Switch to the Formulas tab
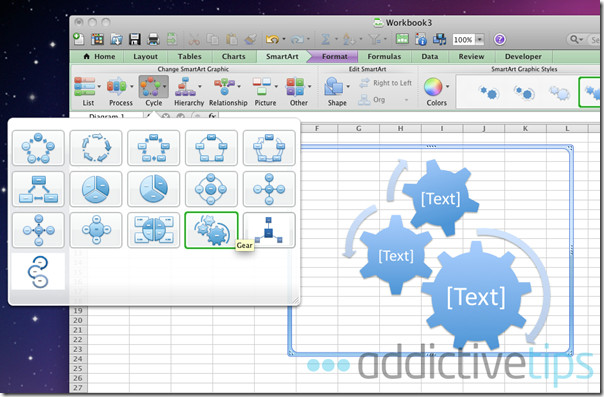Viewport: 604px width, 397px height. tap(384, 57)
